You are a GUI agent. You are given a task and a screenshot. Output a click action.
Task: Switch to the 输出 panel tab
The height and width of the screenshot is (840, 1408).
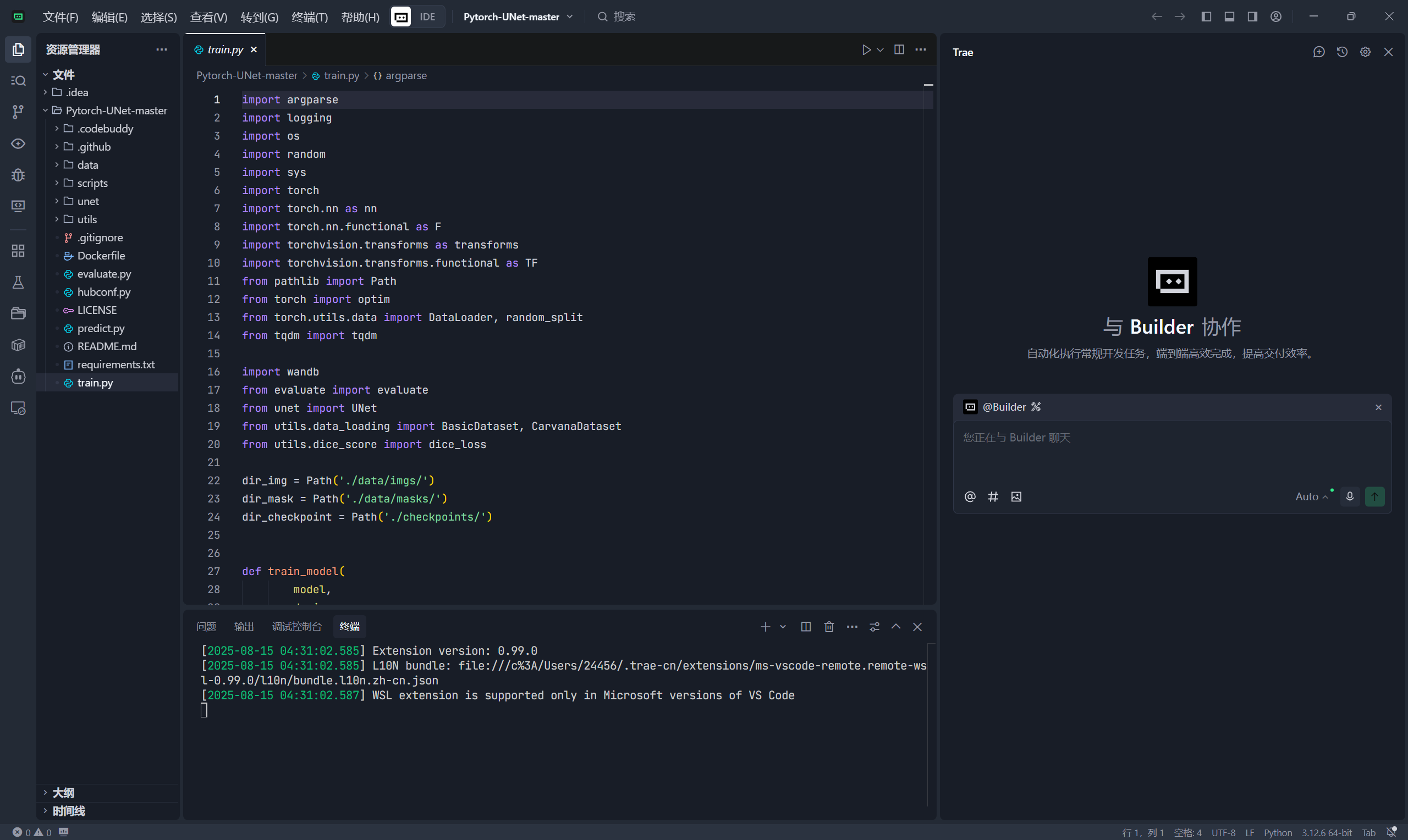tap(244, 627)
